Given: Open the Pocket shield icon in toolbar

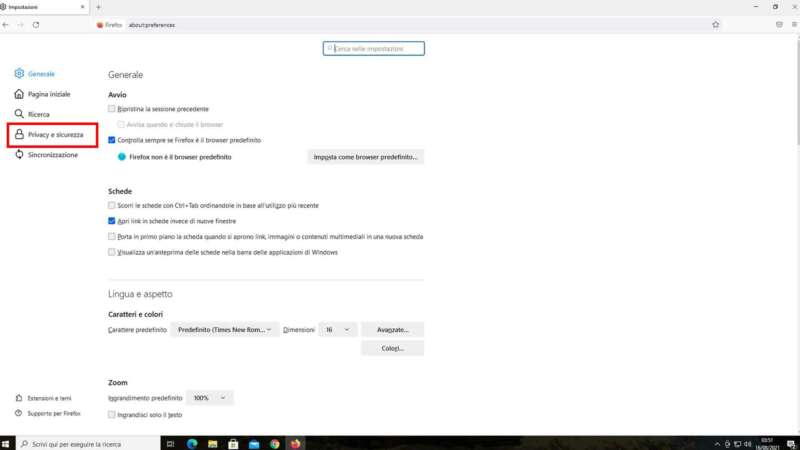Looking at the screenshot, I should click(779, 24).
